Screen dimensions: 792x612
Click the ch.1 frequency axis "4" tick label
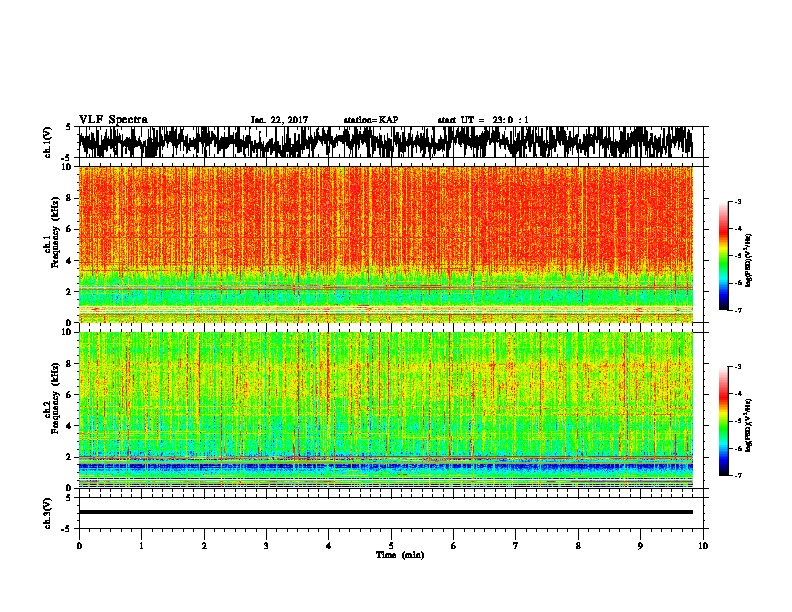pos(69,261)
